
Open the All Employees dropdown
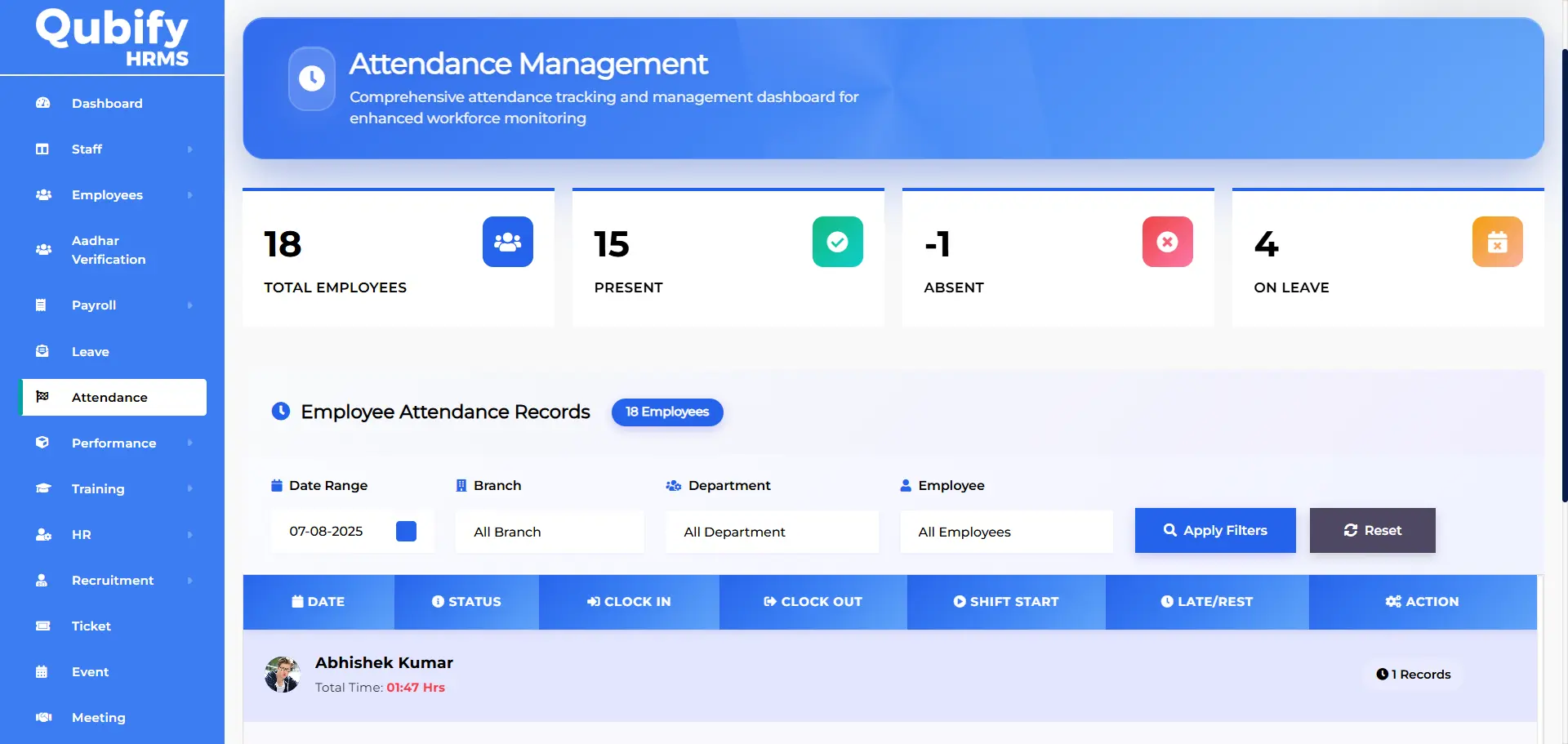(1006, 532)
